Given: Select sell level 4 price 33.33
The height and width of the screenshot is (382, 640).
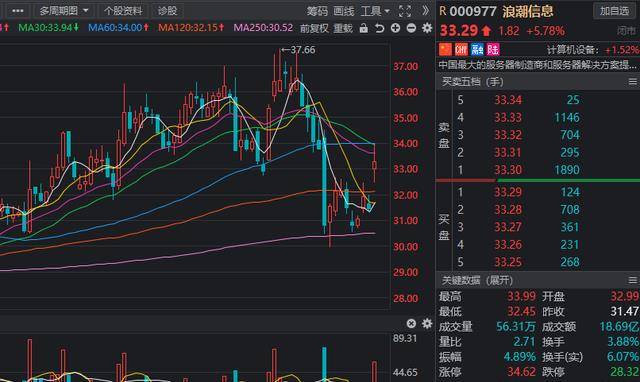Looking at the screenshot, I should [x=508, y=118].
